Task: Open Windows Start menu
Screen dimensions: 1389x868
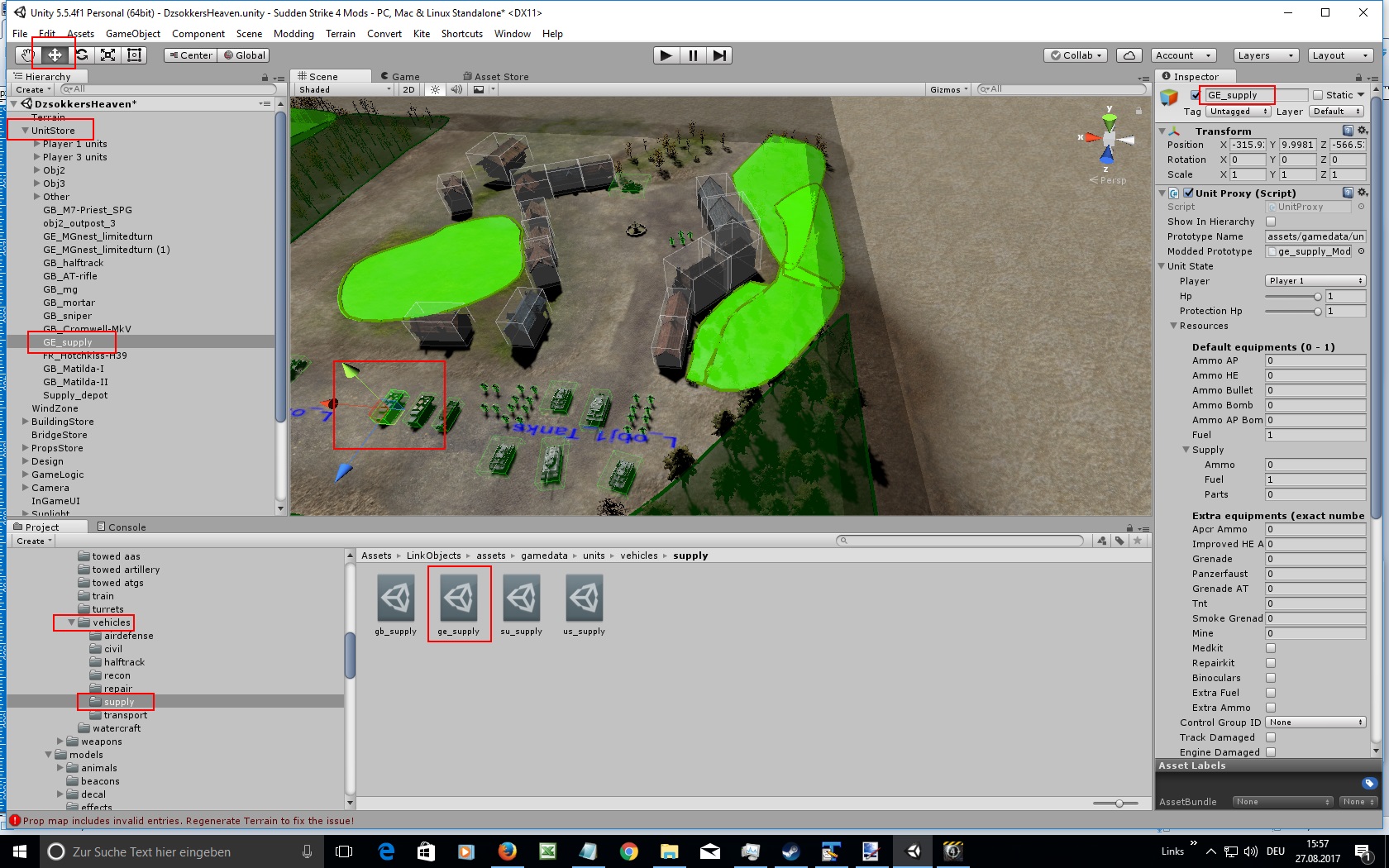Action: [20, 851]
